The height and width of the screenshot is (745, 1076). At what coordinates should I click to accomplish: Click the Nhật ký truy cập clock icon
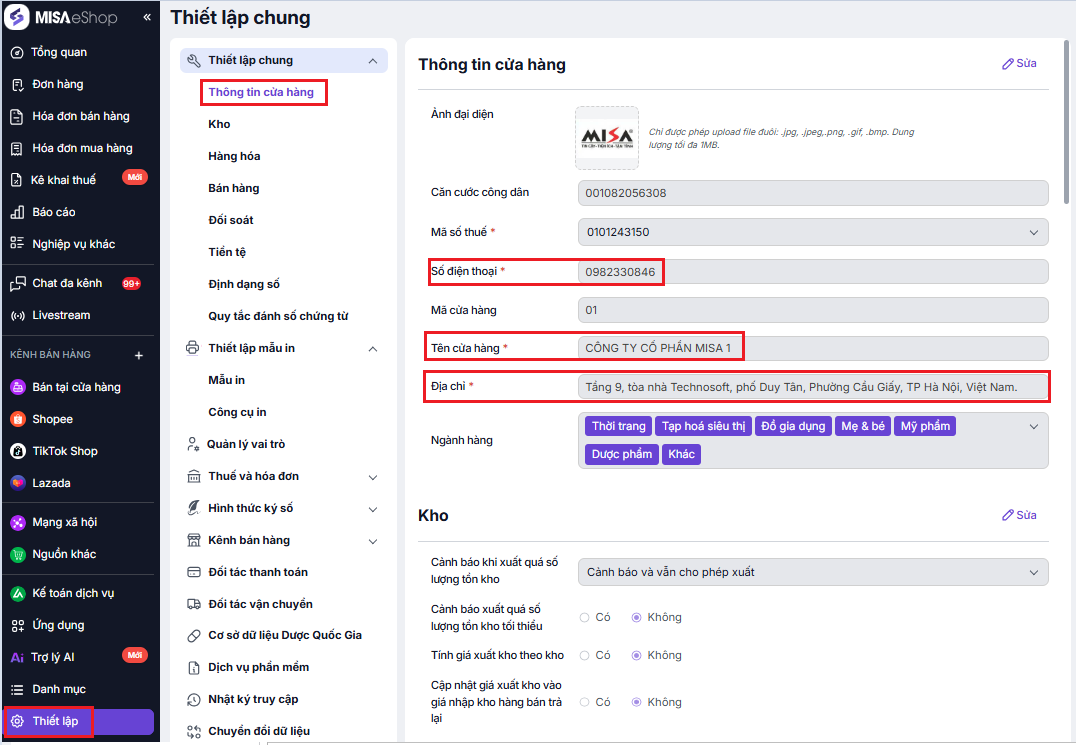click(194, 699)
